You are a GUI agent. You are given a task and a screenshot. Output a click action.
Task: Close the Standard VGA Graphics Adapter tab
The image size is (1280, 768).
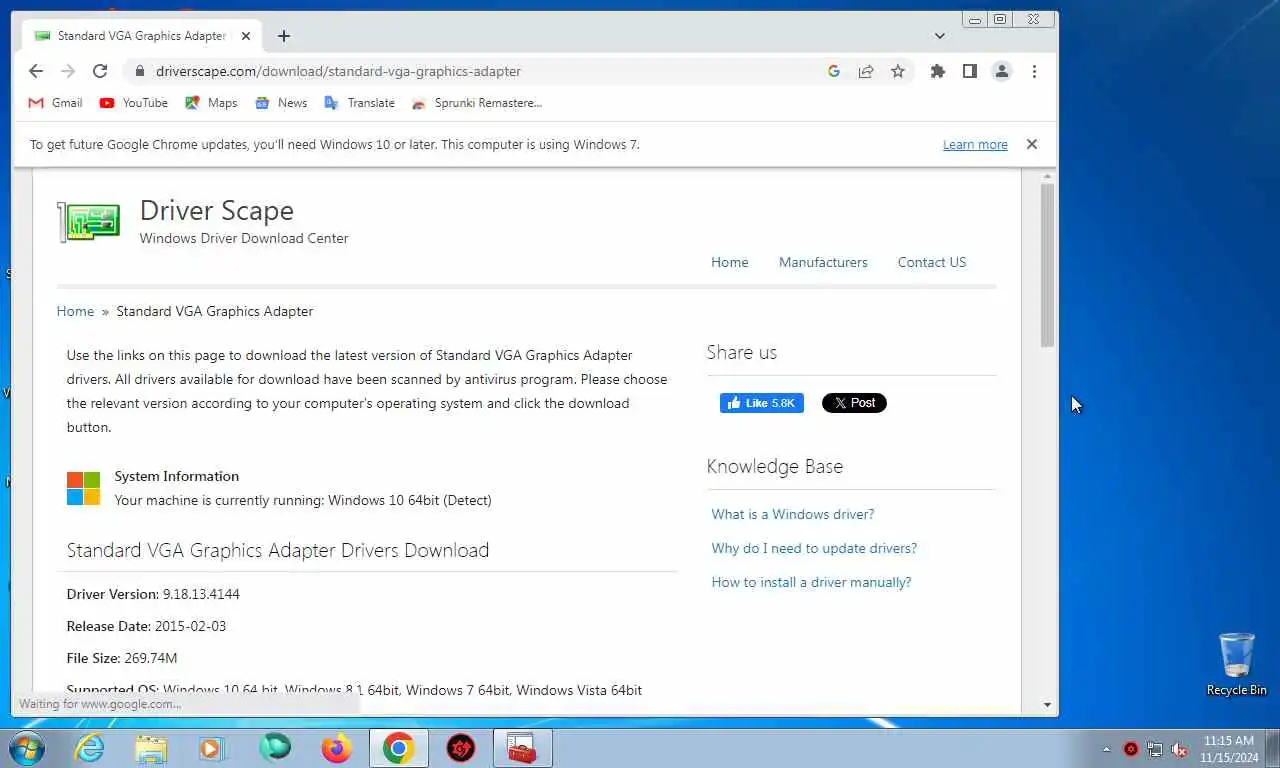[246, 36]
